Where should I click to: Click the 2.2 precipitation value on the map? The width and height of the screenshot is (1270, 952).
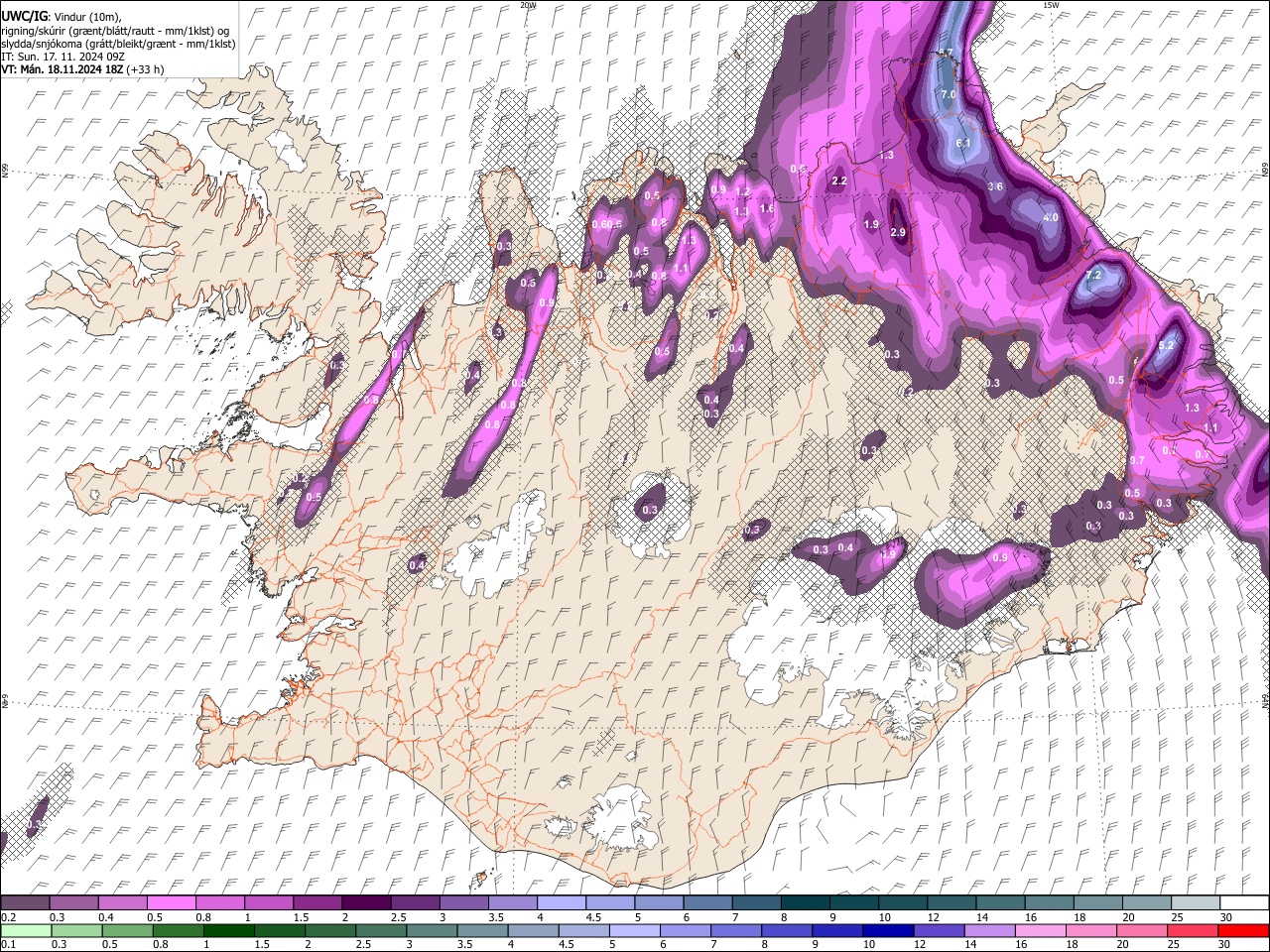click(839, 180)
